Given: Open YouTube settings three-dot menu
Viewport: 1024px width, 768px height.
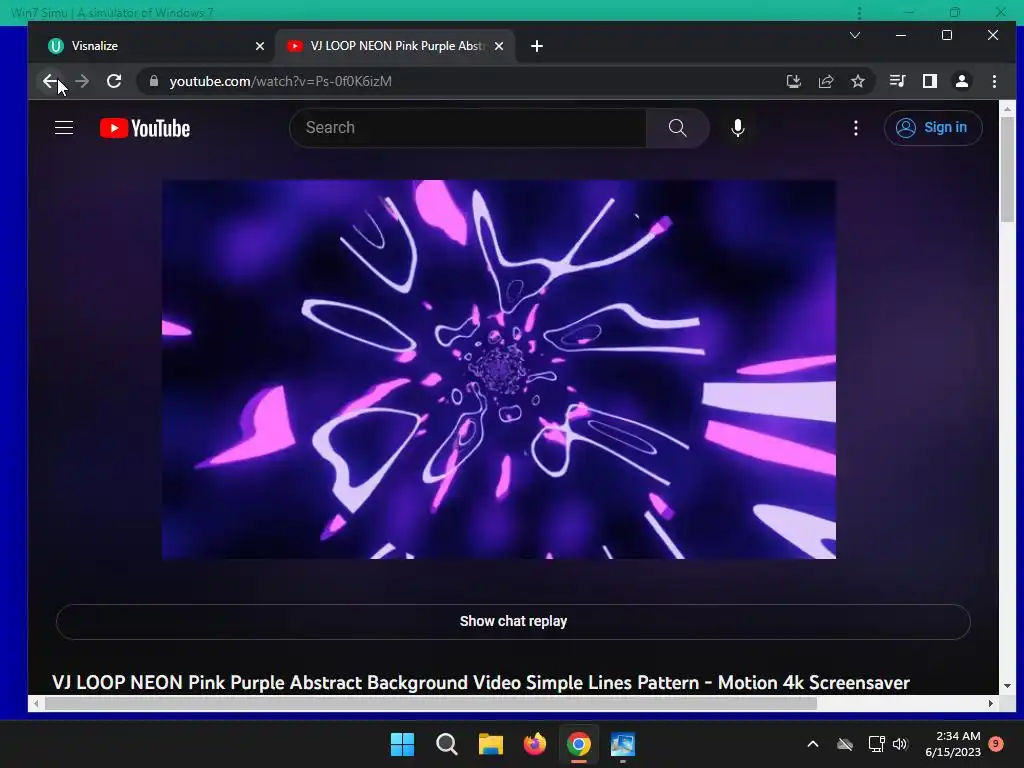Looking at the screenshot, I should pos(856,127).
